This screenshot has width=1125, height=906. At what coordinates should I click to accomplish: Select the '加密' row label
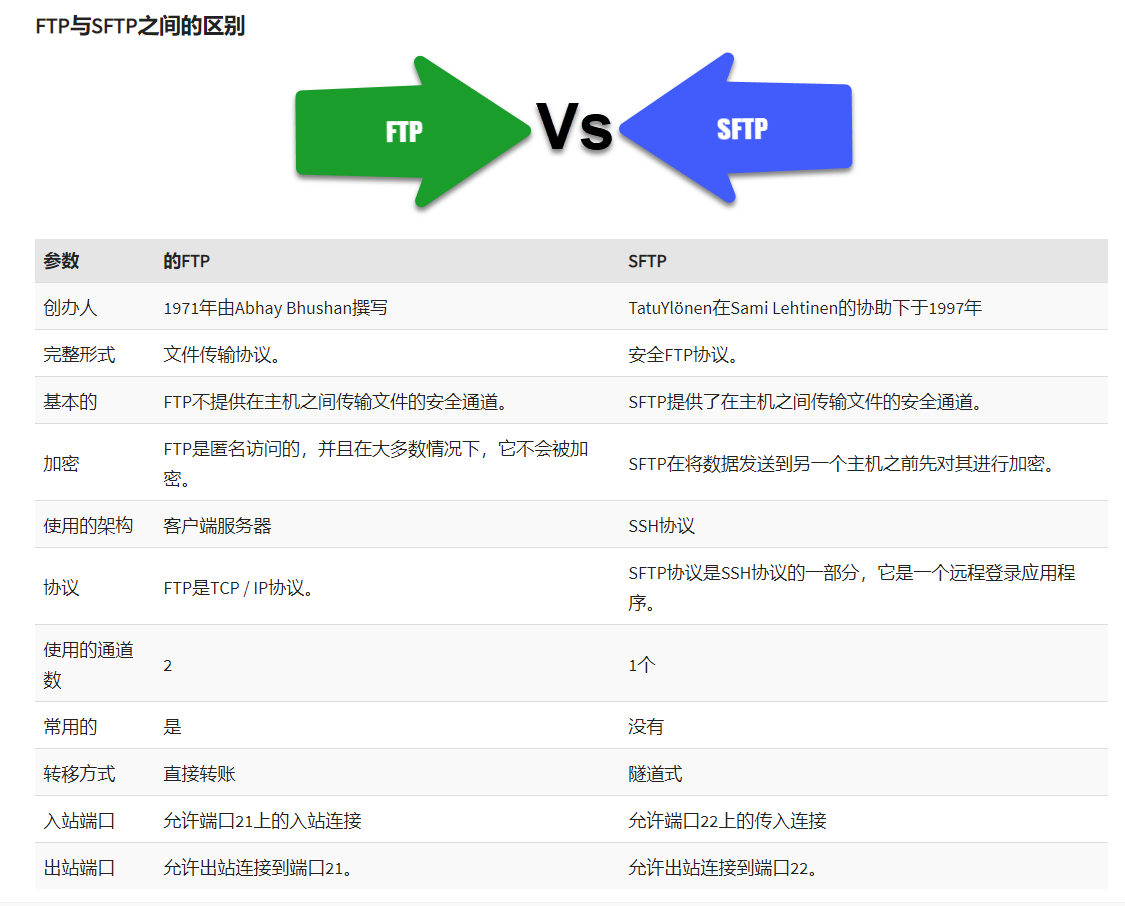(x=62, y=463)
